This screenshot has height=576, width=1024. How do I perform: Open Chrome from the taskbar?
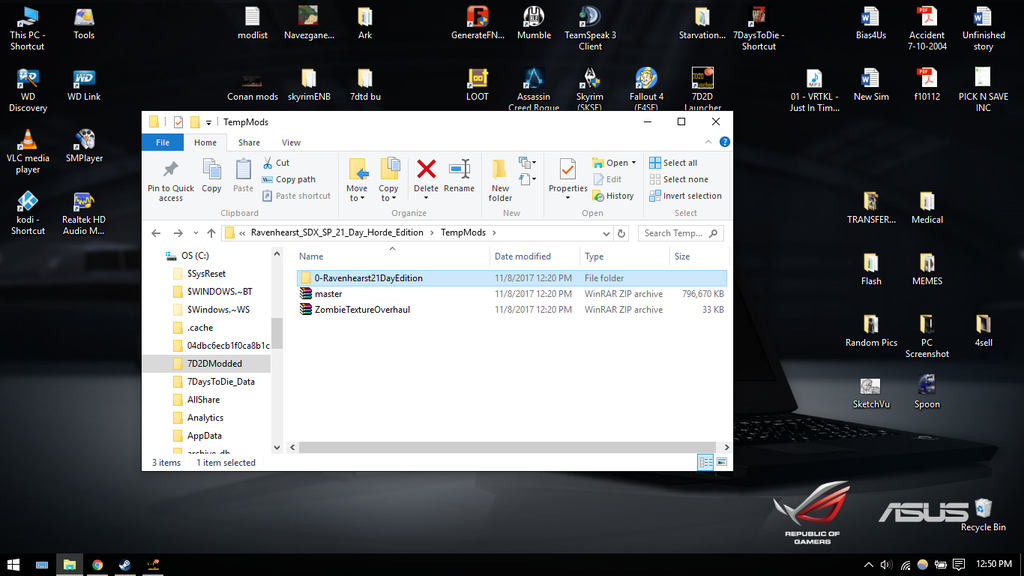point(97,565)
